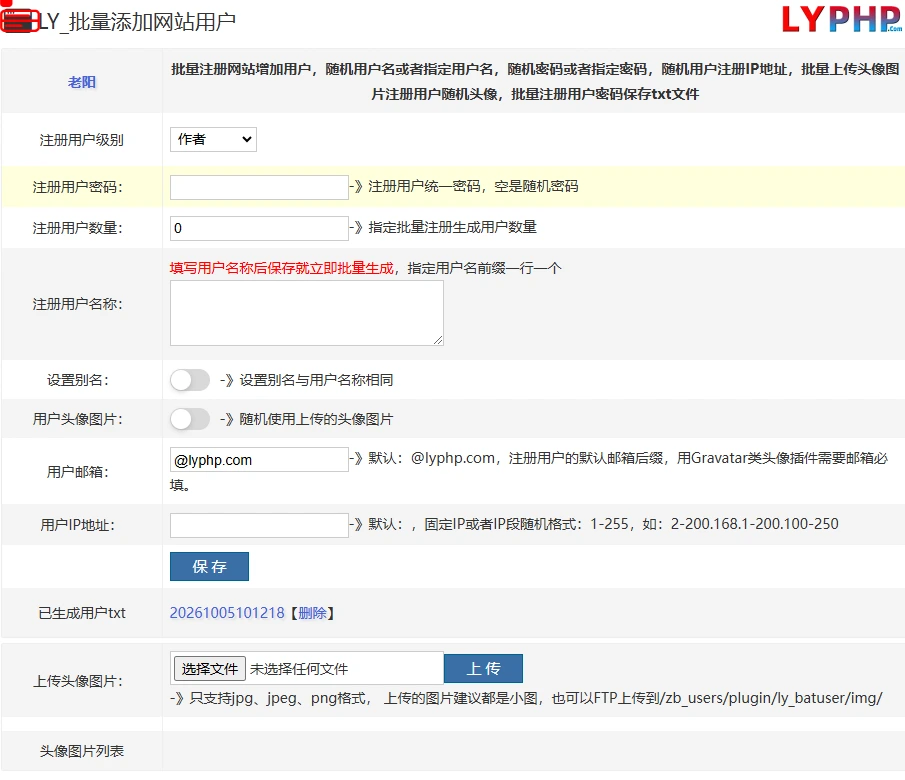Click the 头像图片列表 label
The height and width of the screenshot is (780, 905).
coord(82,751)
